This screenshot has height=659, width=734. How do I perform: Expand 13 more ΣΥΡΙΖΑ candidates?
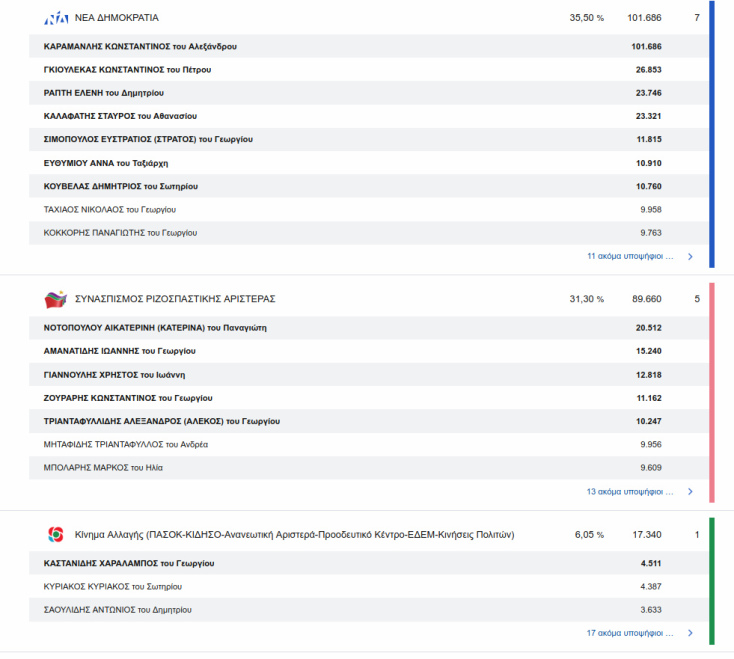[630, 492]
